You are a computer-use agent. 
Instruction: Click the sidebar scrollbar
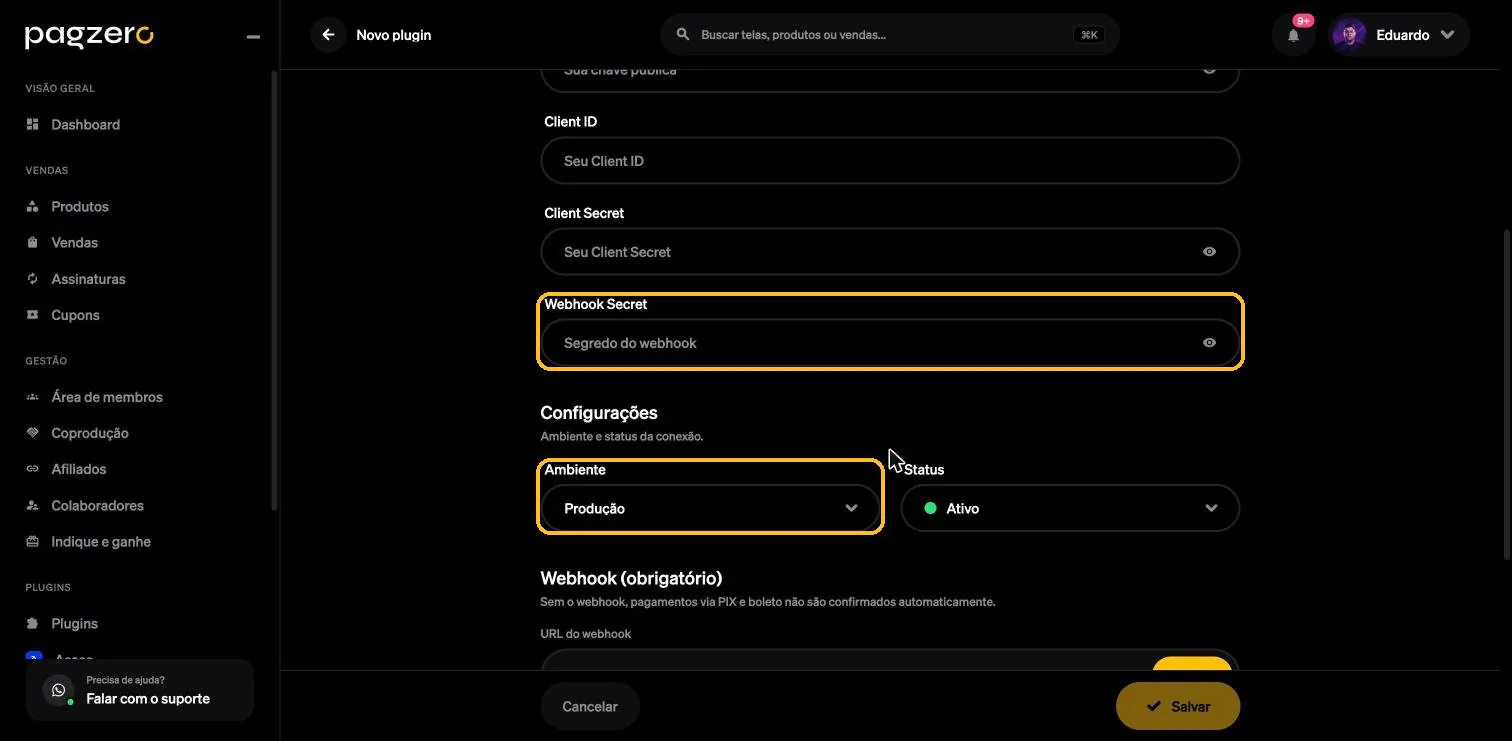pos(275,290)
